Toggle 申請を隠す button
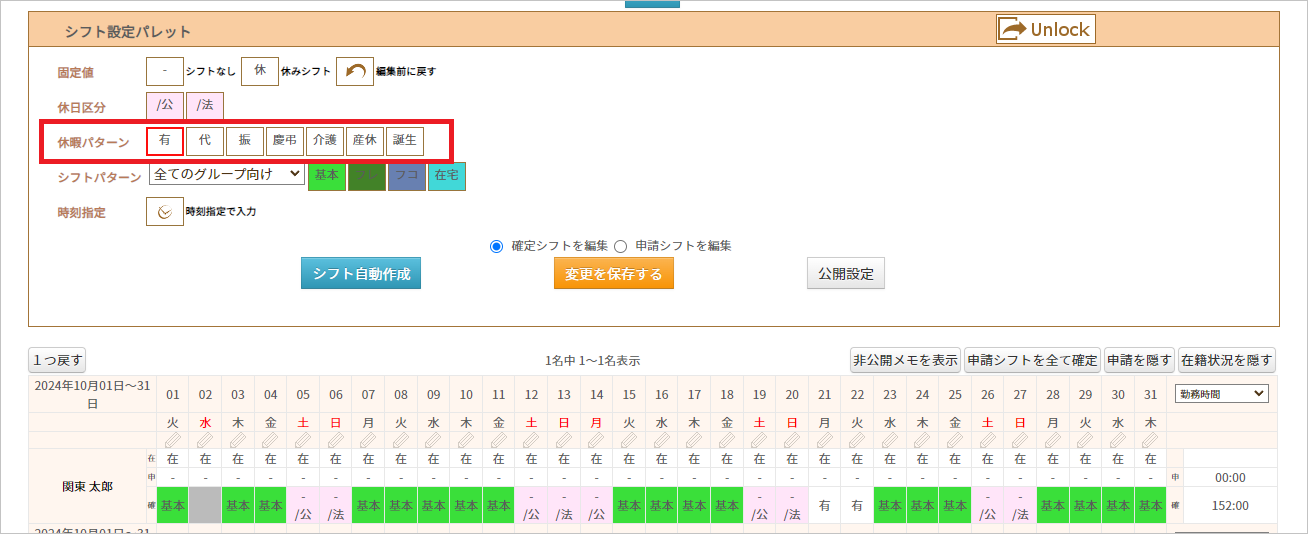The width and height of the screenshot is (1308, 534). click(x=1139, y=360)
